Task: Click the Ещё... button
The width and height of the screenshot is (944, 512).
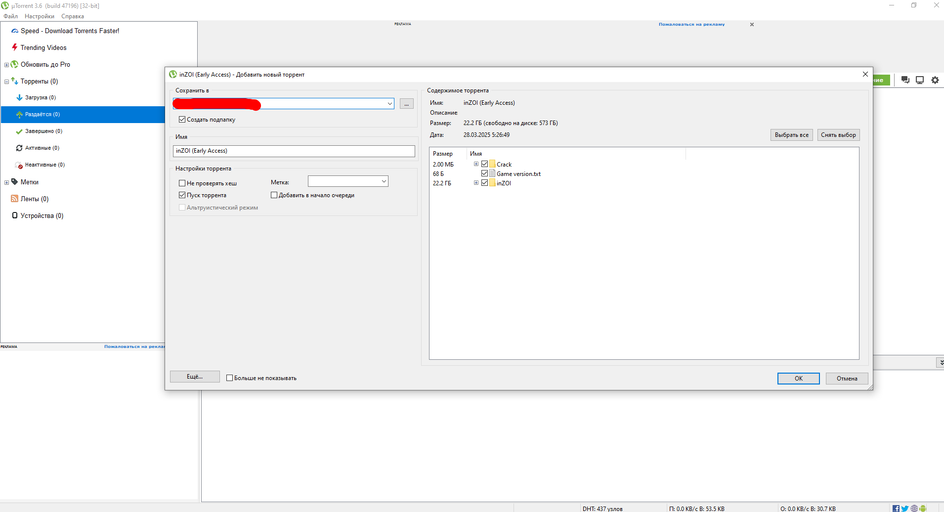Action: (194, 377)
